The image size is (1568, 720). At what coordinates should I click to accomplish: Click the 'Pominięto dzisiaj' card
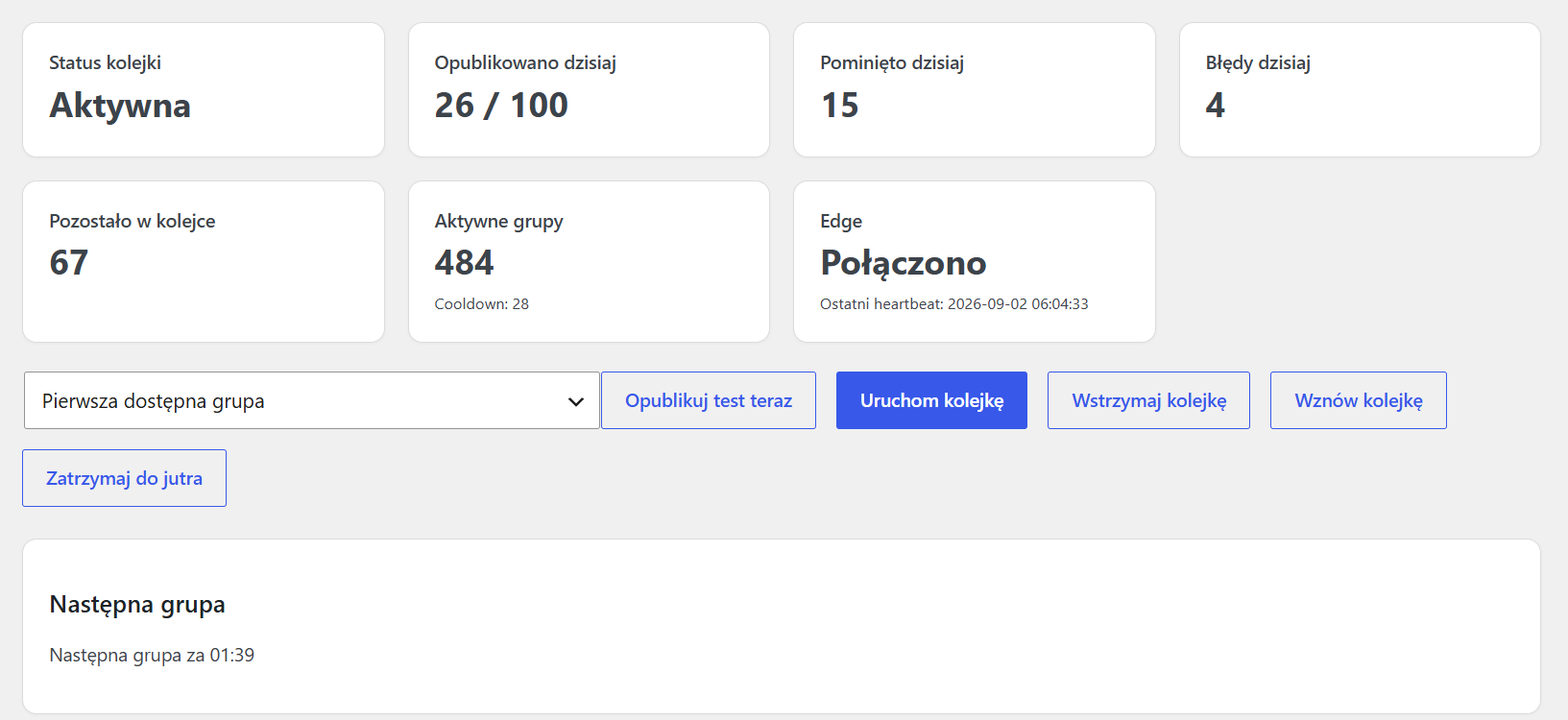point(975,90)
